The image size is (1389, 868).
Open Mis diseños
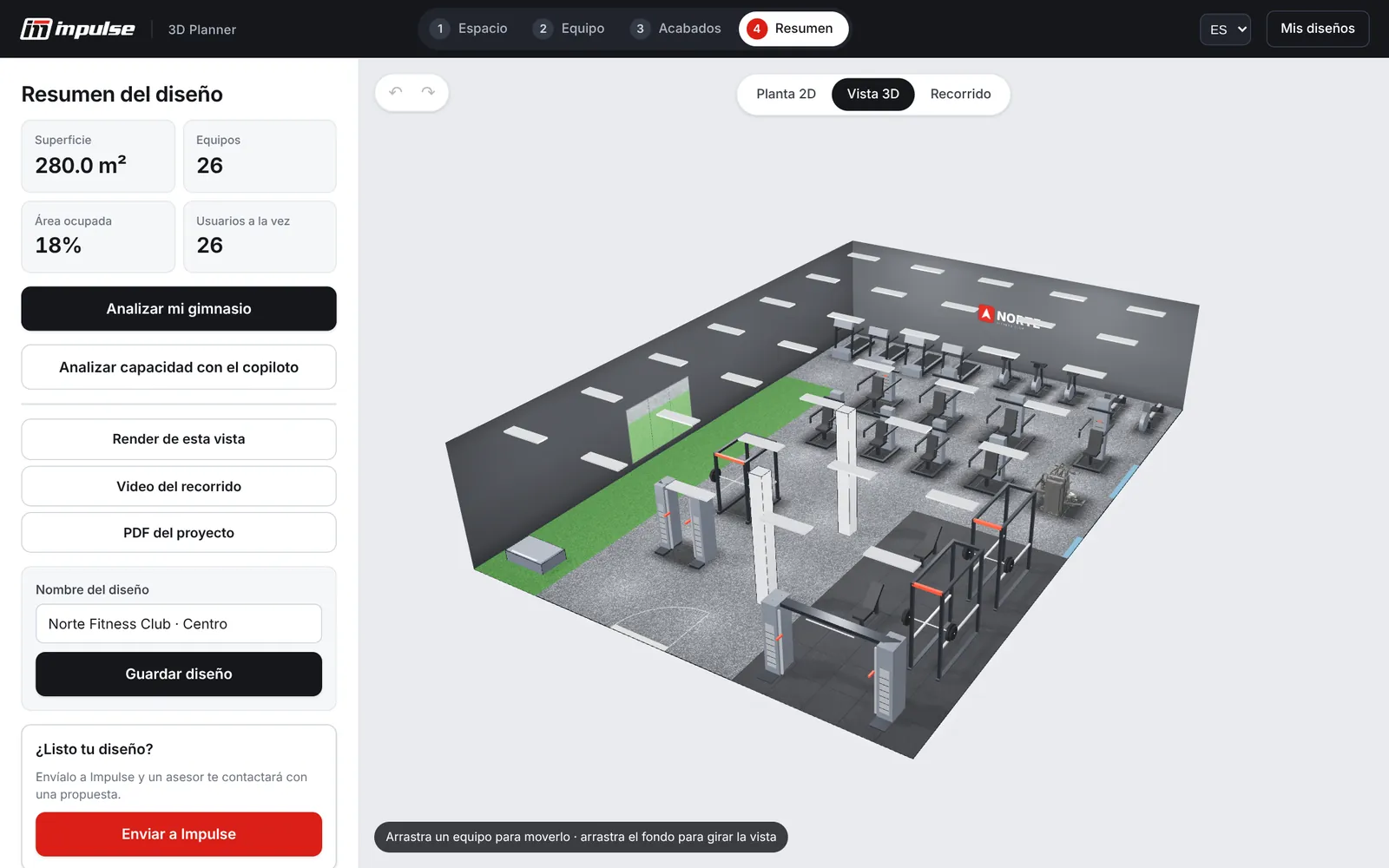coord(1317,29)
